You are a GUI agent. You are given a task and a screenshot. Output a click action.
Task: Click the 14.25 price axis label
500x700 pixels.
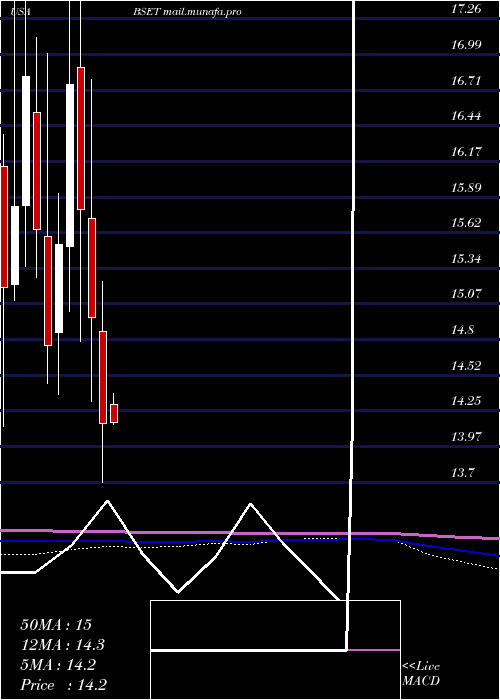coord(466,401)
